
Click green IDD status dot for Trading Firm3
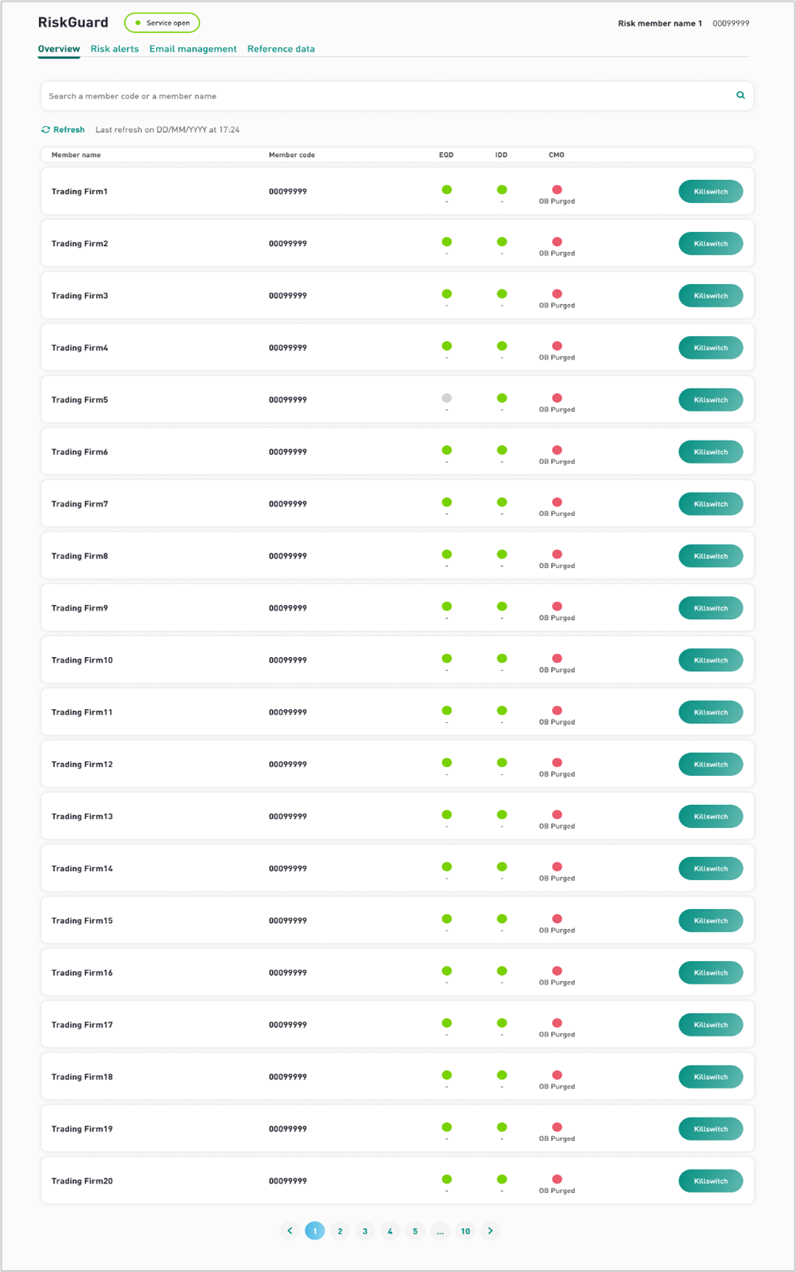click(x=502, y=294)
